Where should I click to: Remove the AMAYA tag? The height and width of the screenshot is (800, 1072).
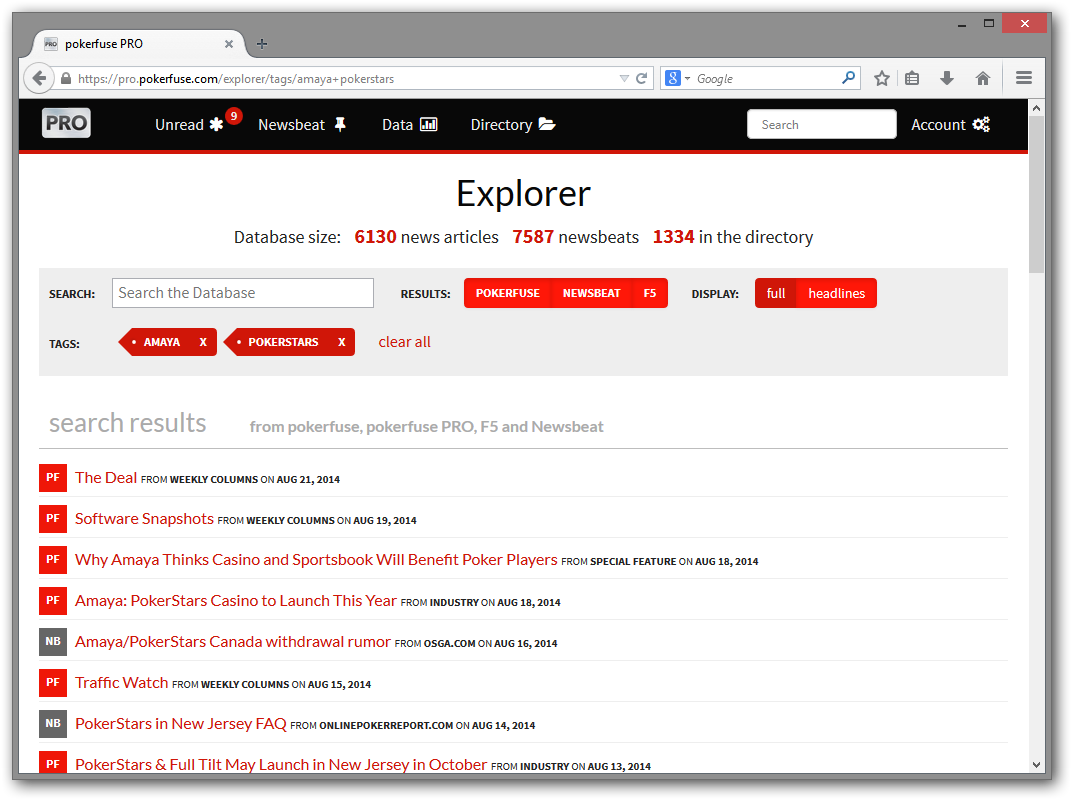203,342
